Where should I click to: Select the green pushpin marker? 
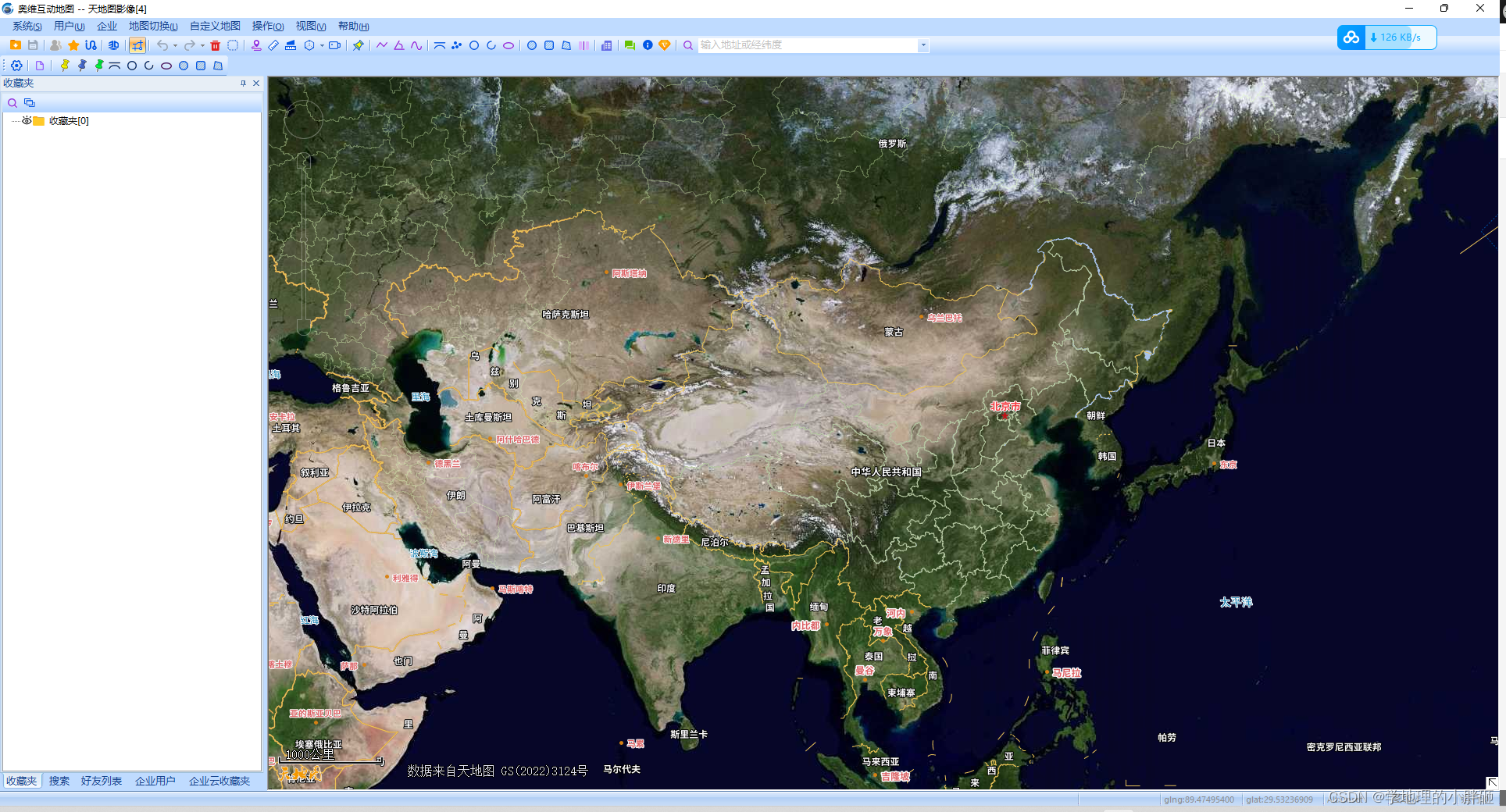[98, 66]
